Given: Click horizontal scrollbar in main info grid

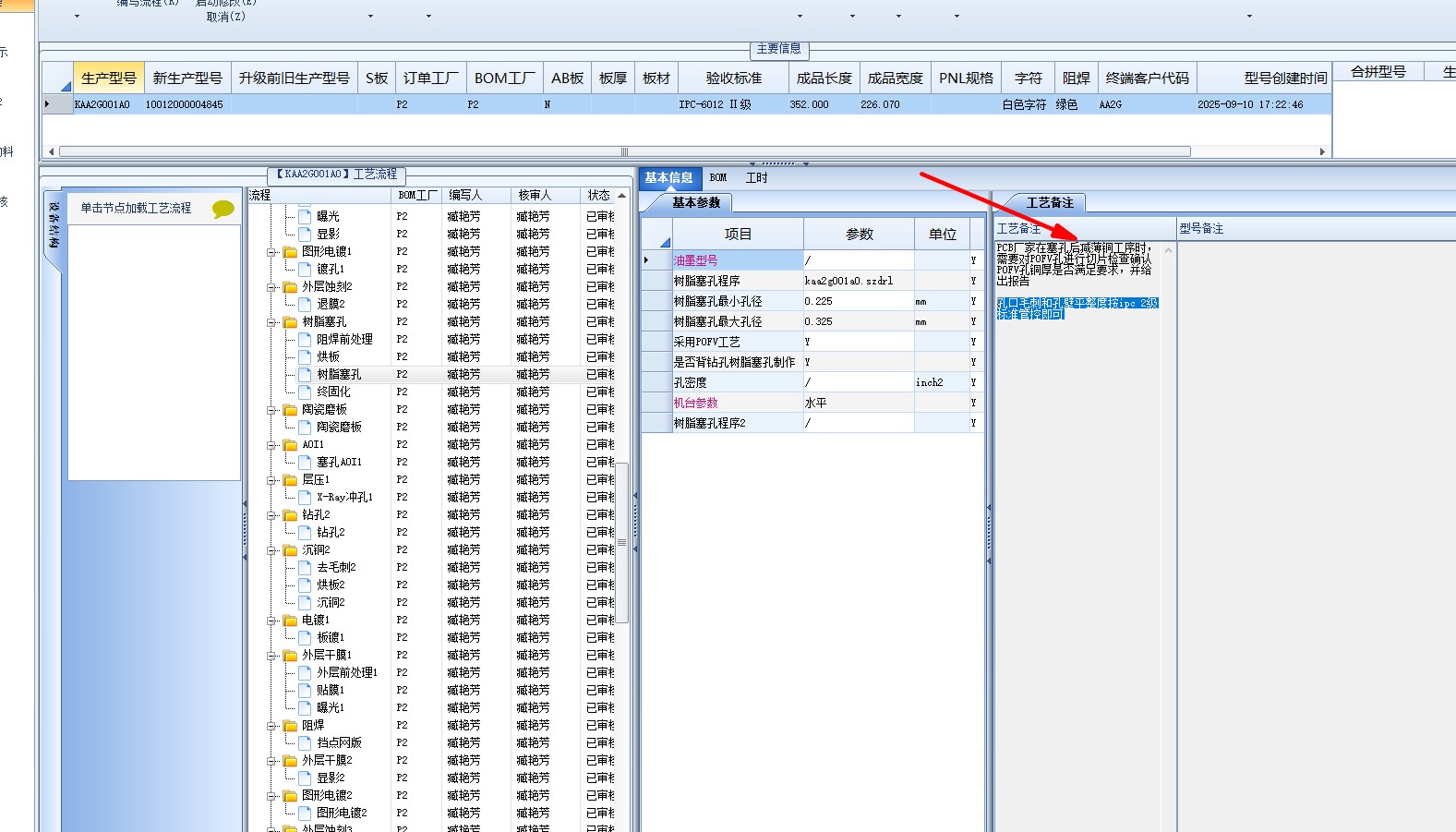Looking at the screenshot, I should point(624,151).
